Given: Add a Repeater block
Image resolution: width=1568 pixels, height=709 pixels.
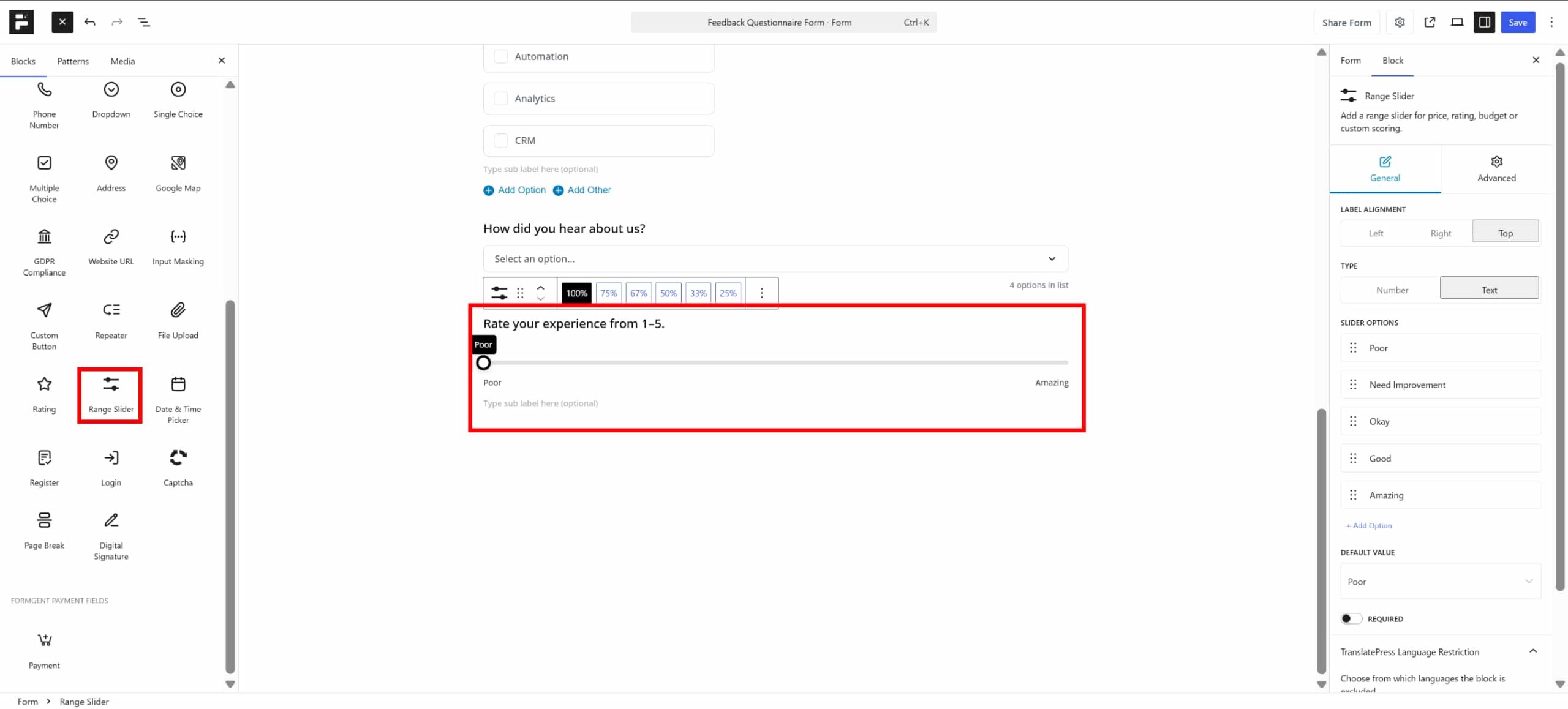Looking at the screenshot, I should point(111,321).
